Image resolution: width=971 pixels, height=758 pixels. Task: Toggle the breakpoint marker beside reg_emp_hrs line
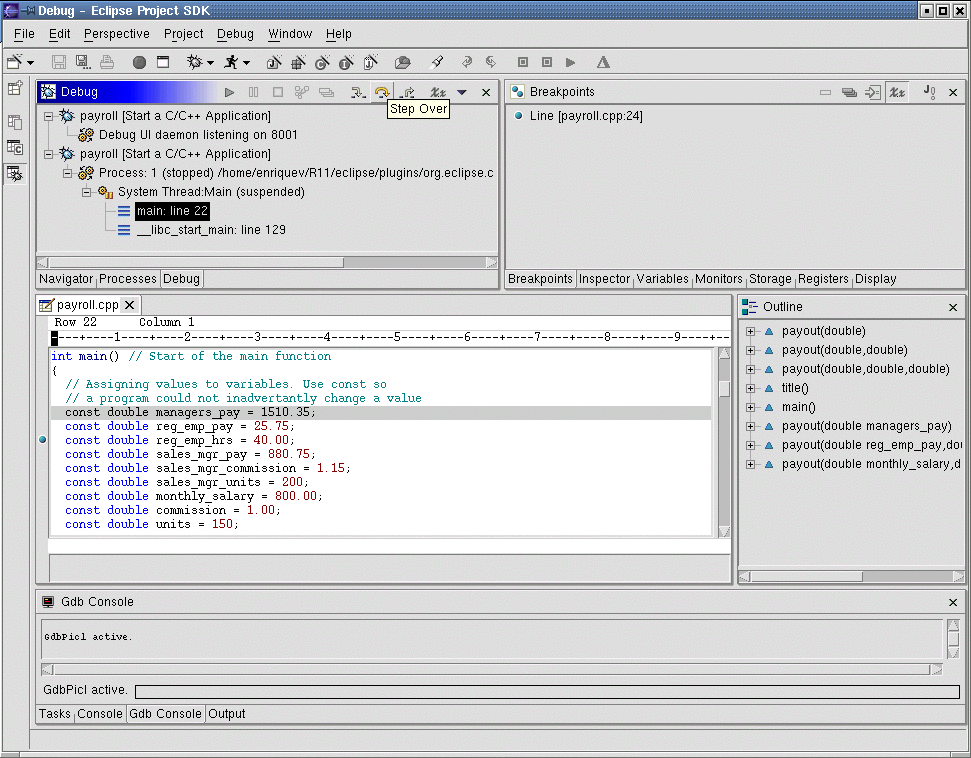click(x=42, y=440)
